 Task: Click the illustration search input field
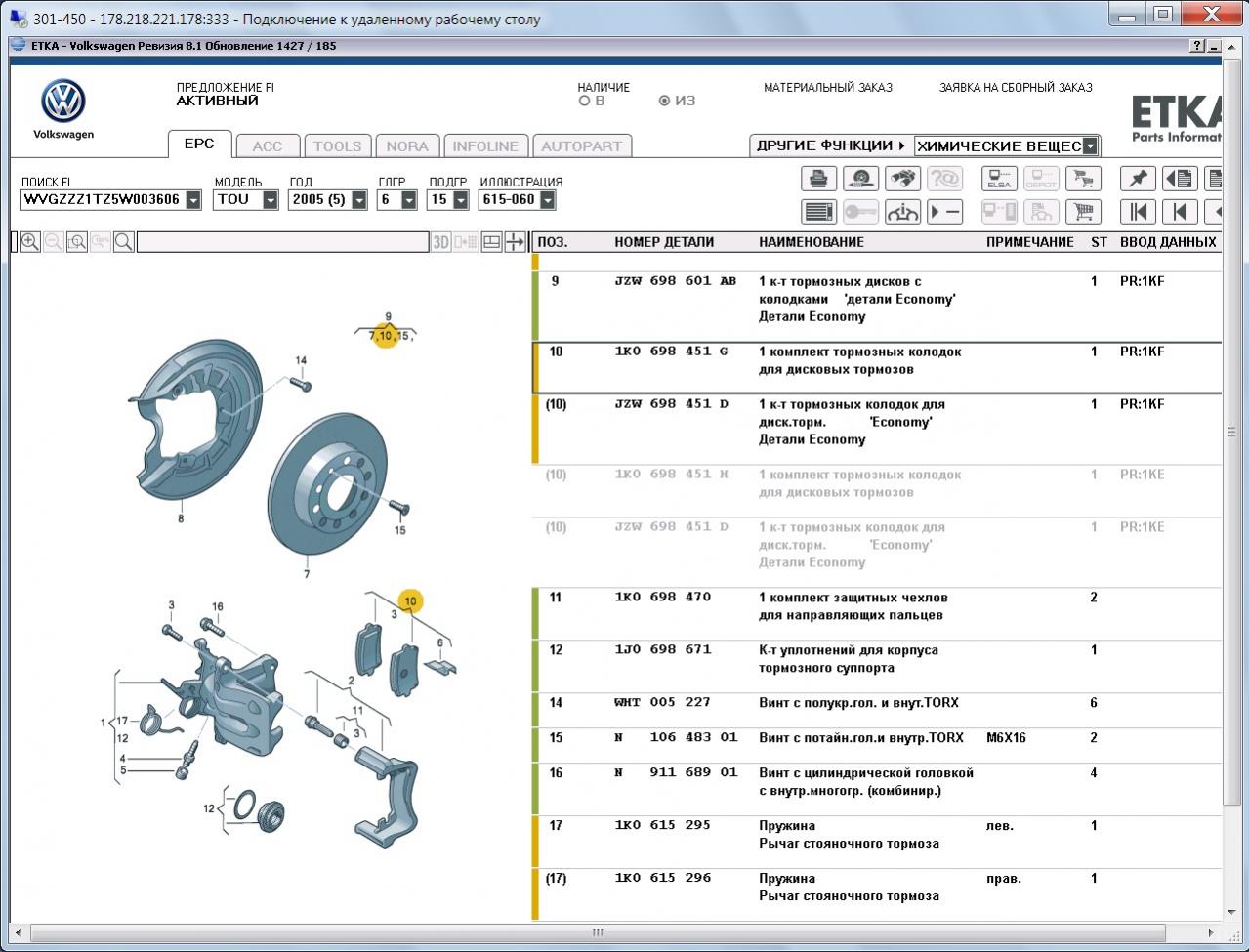click(x=282, y=242)
